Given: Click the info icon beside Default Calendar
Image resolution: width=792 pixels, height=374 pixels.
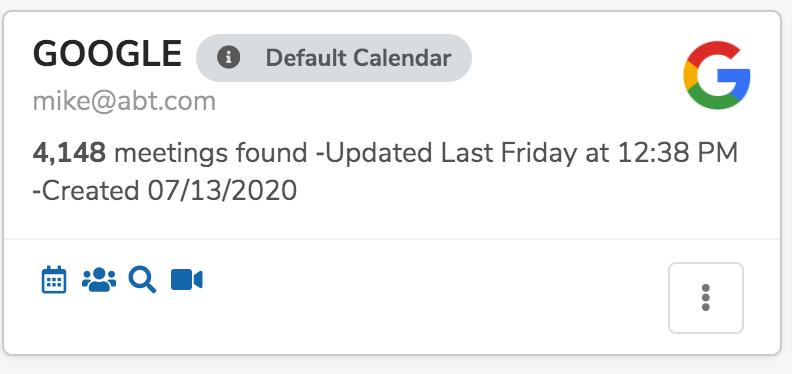Looking at the screenshot, I should point(228,58).
